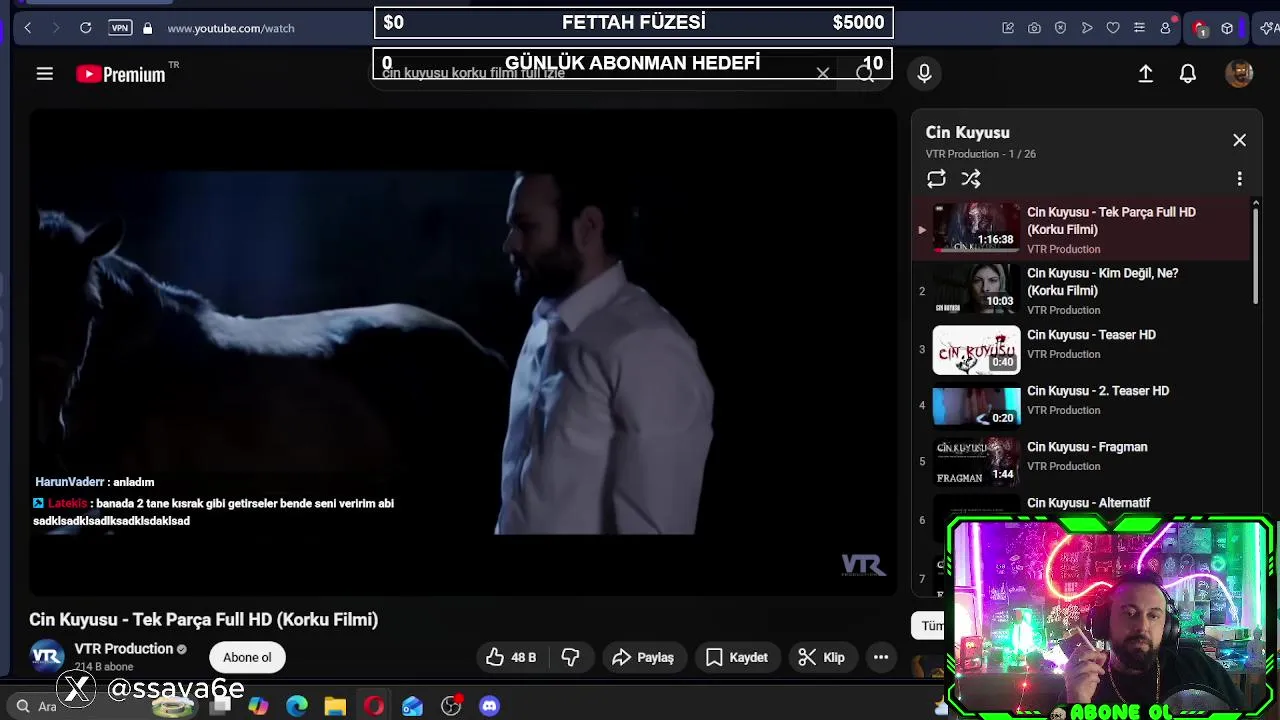Play Cin Kuyusu - Tek Parça Full HD playlist item

click(x=1082, y=229)
